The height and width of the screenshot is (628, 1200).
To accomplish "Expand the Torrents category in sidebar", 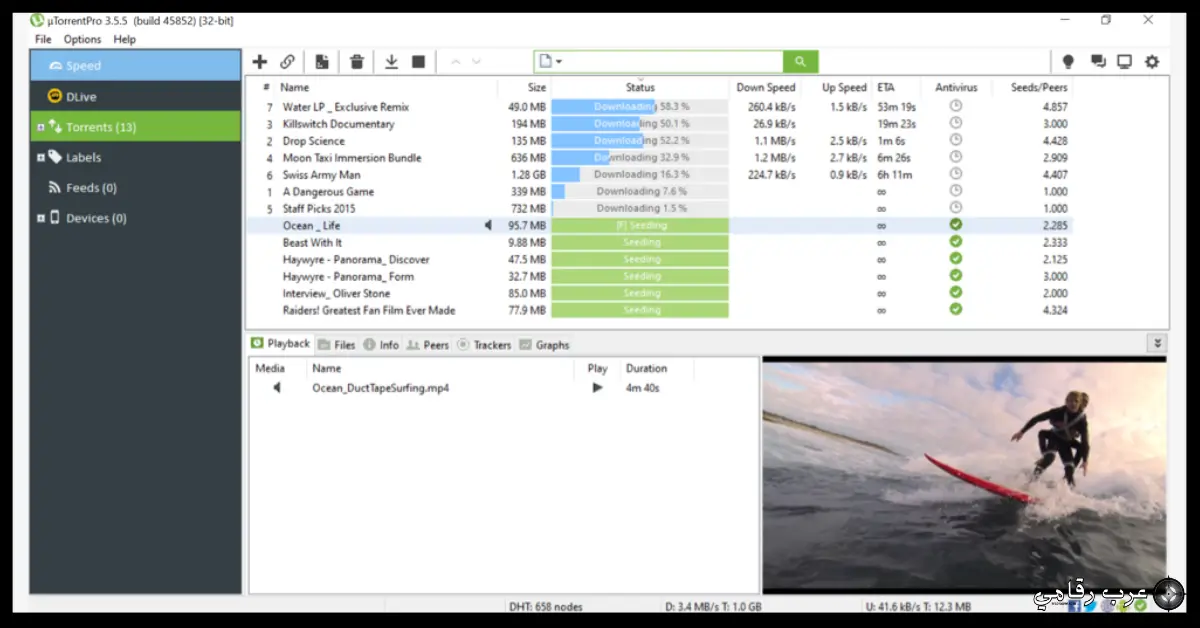I will click(40, 126).
